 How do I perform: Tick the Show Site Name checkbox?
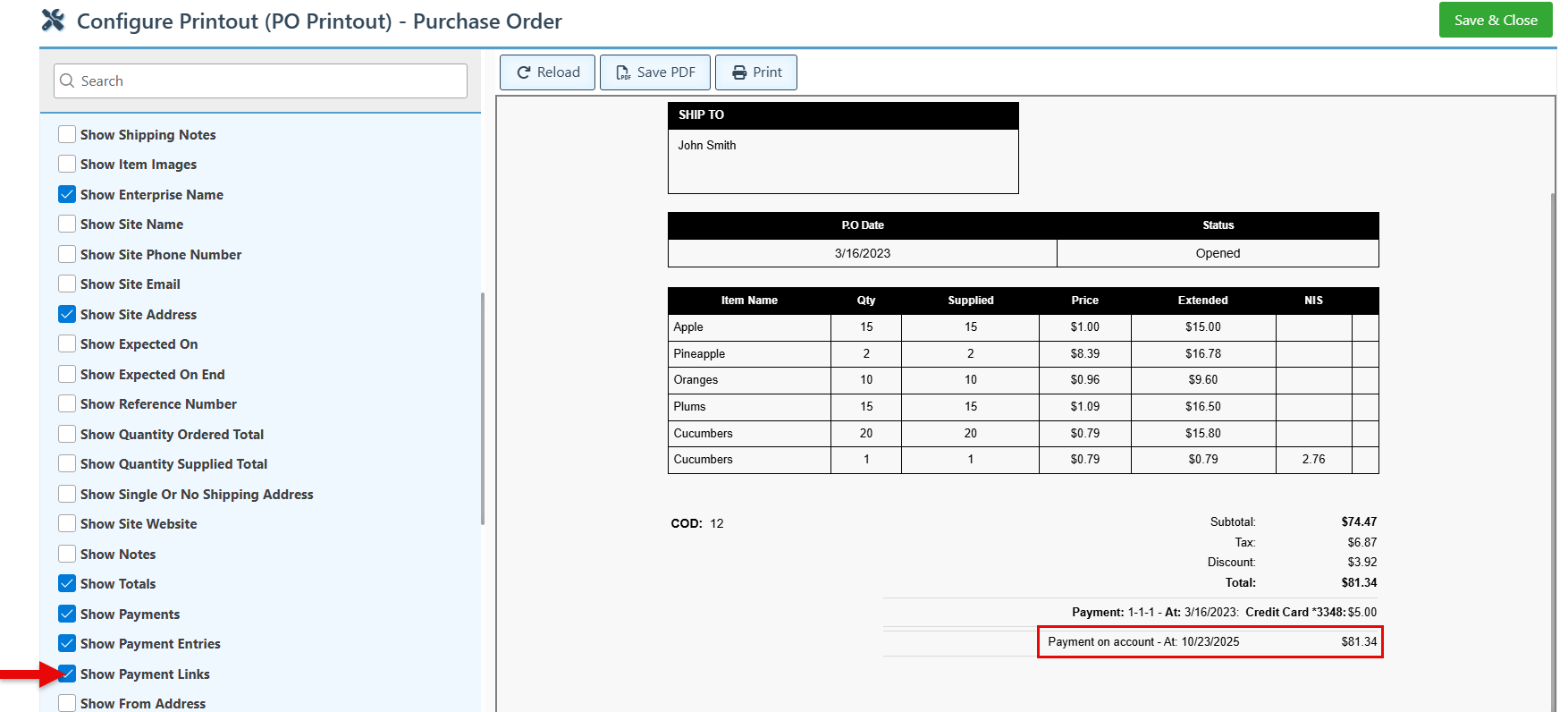67,225
